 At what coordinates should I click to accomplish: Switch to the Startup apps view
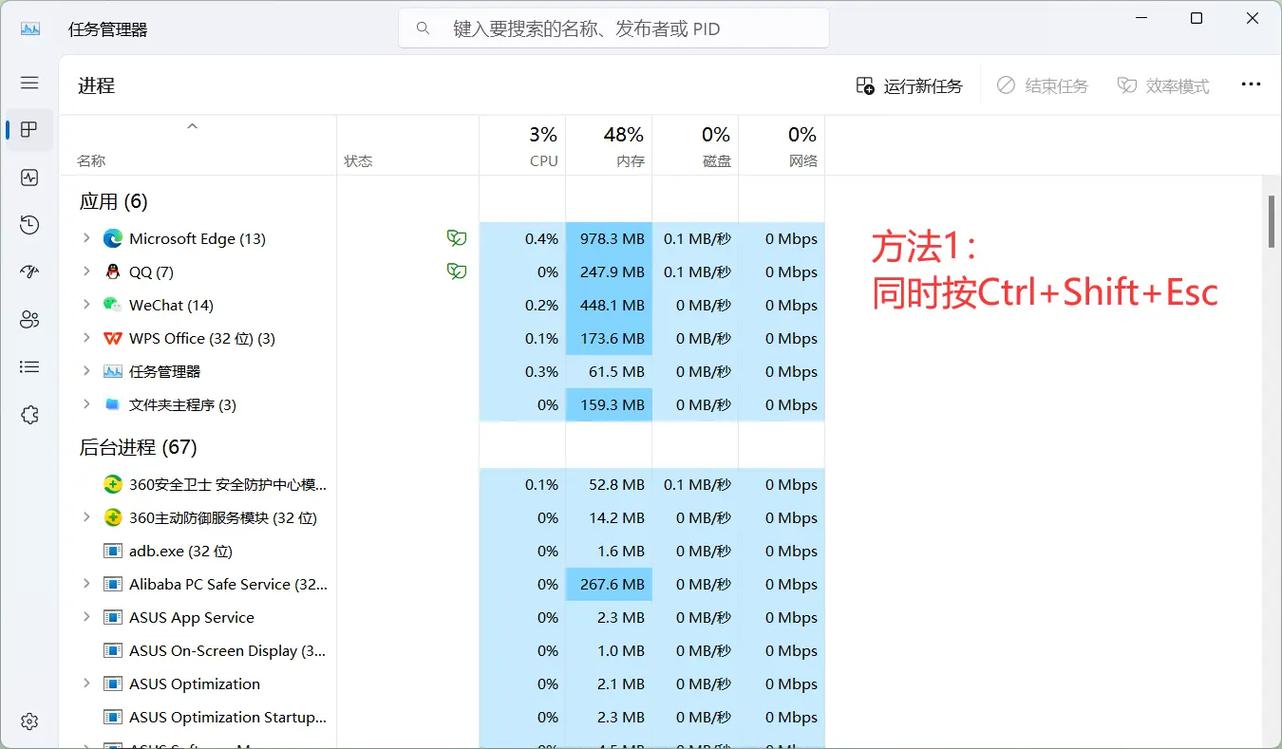click(x=29, y=271)
